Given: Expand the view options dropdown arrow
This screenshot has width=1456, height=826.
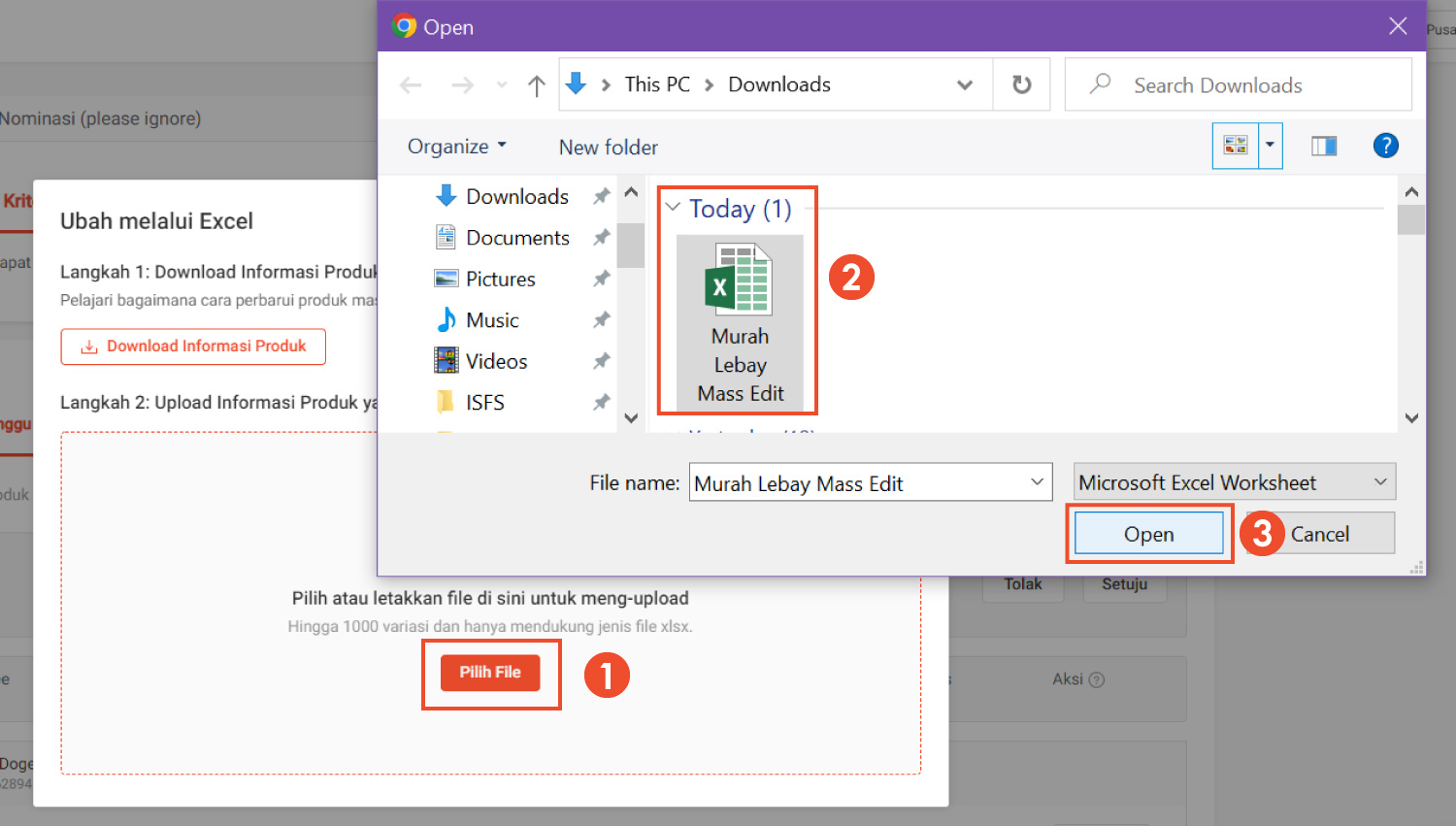Looking at the screenshot, I should click(x=1270, y=146).
